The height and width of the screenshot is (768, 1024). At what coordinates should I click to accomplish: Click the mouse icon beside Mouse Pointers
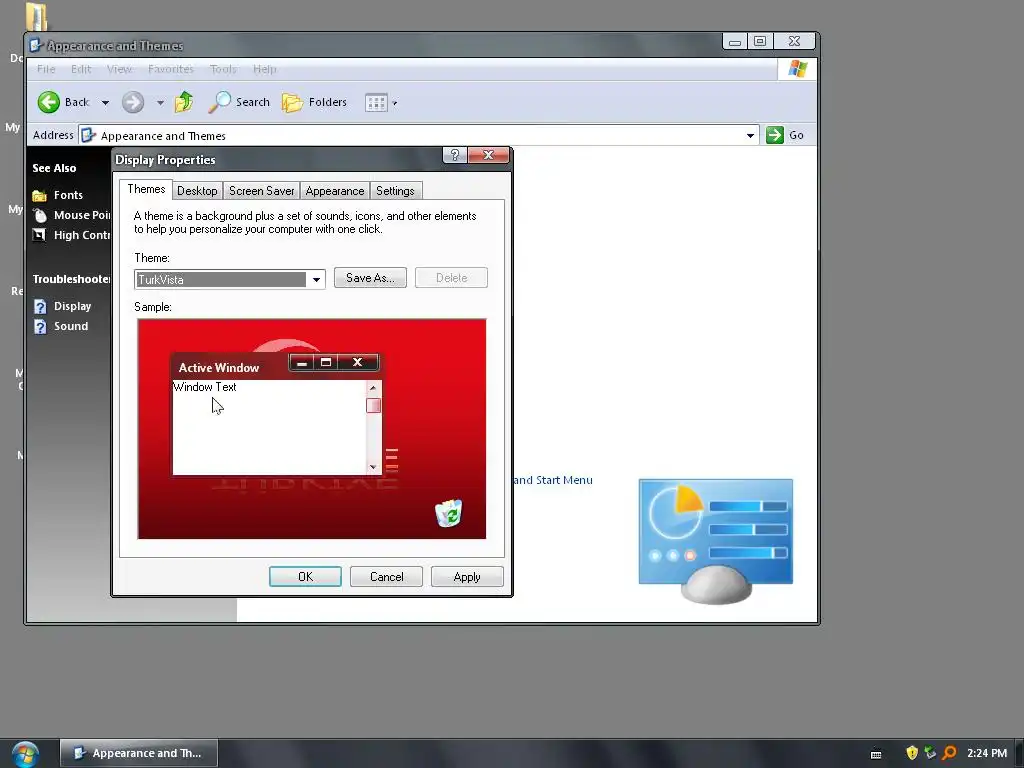[x=40, y=216]
